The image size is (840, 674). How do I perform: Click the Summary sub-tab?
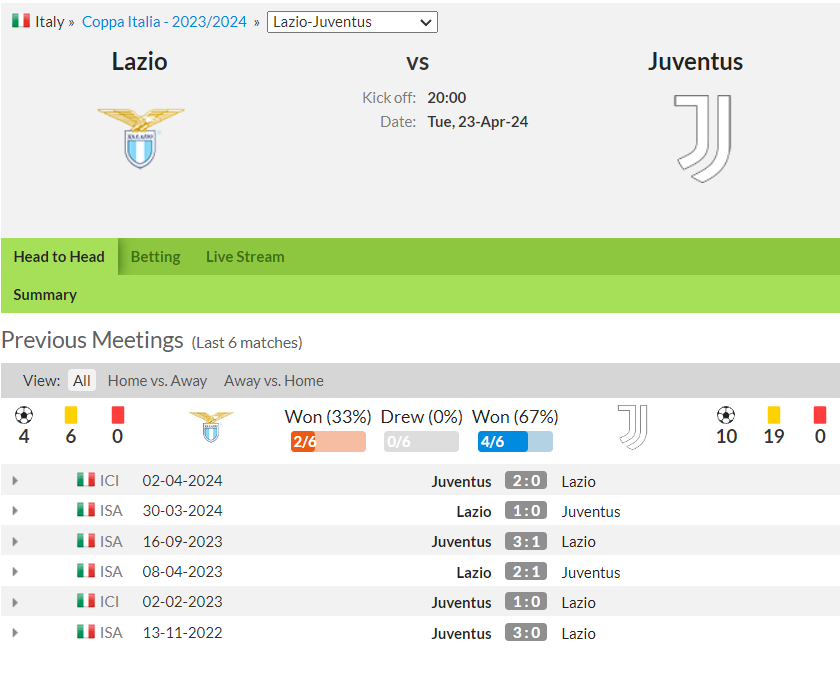(x=45, y=295)
